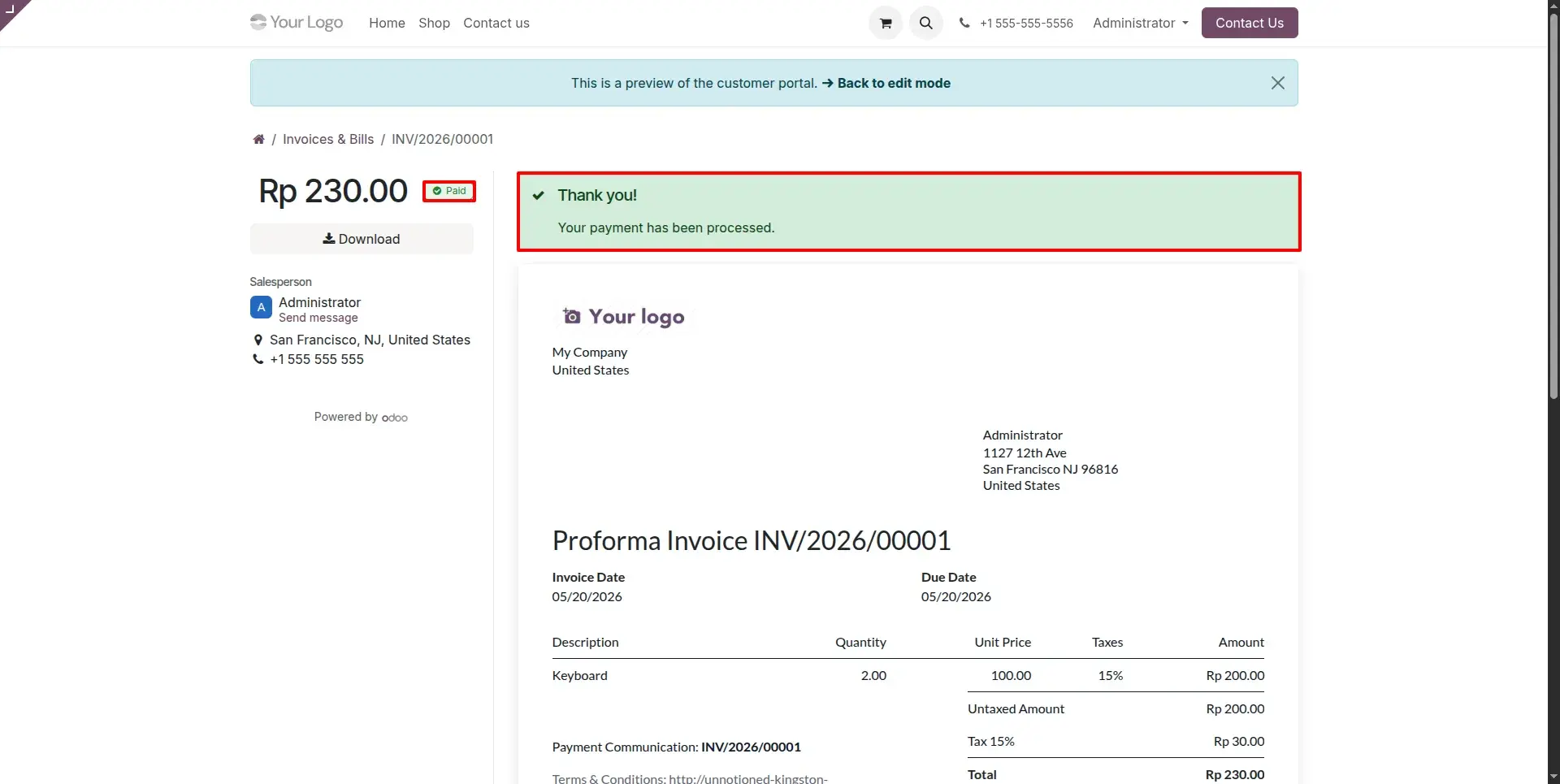Click the Keyboard description cell
This screenshot has width=1560, height=784.
coord(580,675)
